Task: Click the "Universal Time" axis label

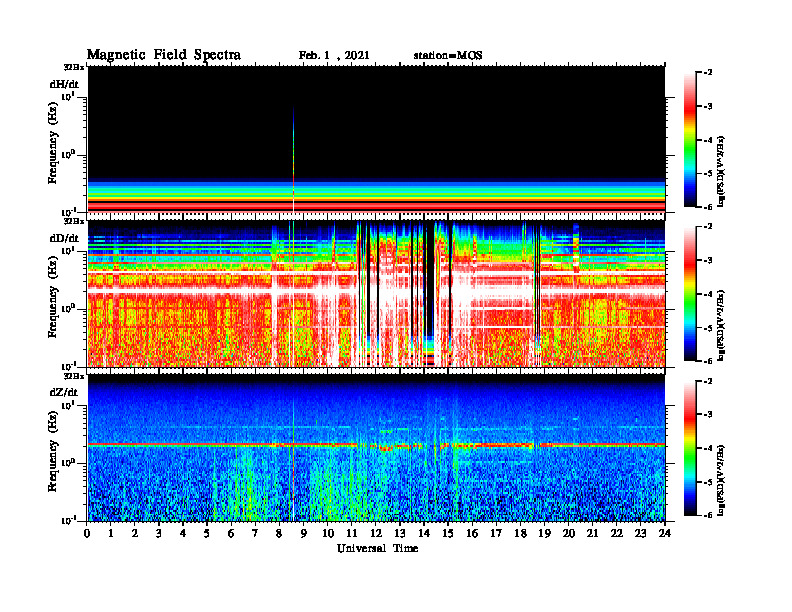Action: click(x=377, y=548)
